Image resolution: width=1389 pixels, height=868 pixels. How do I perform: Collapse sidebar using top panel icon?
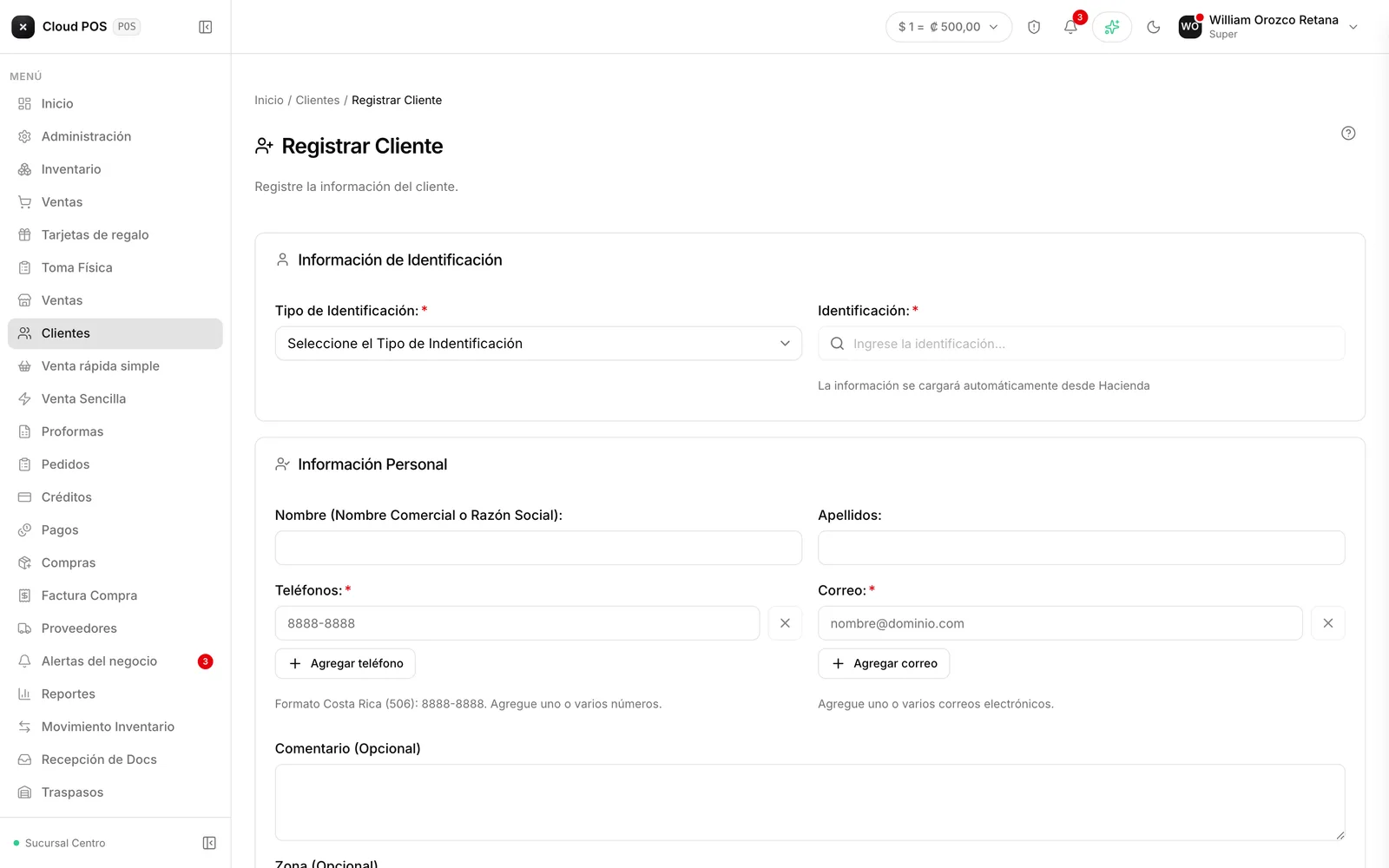coord(206,27)
